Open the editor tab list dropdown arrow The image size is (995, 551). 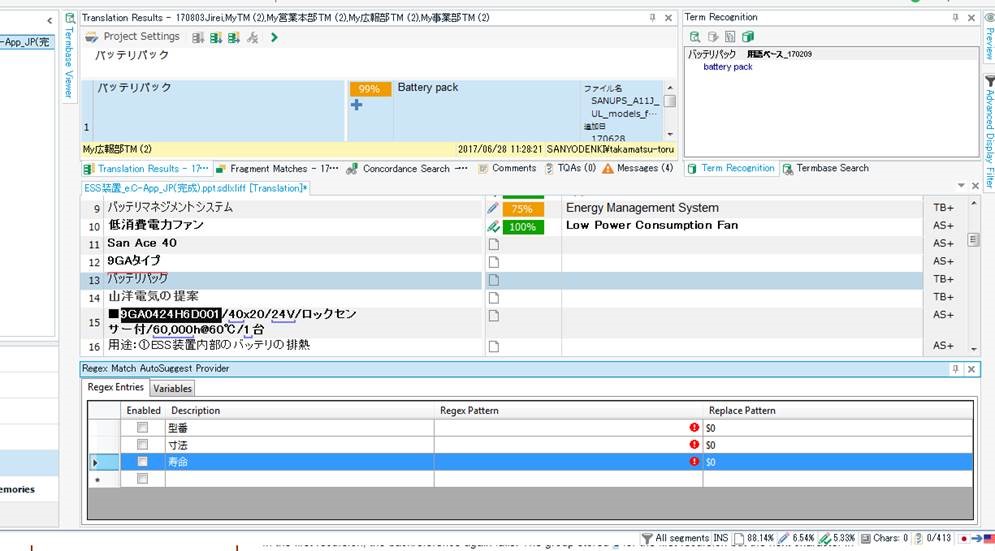pos(961,186)
